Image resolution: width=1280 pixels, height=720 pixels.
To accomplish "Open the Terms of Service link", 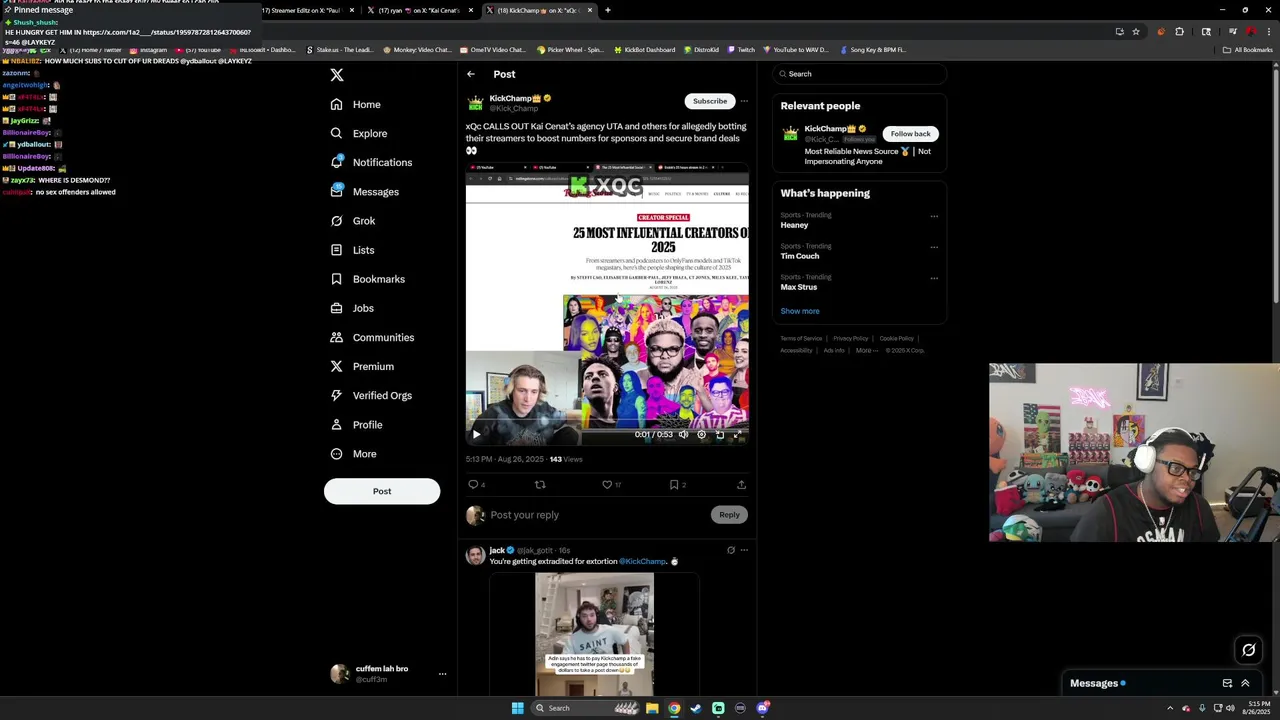I will coord(801,338).
